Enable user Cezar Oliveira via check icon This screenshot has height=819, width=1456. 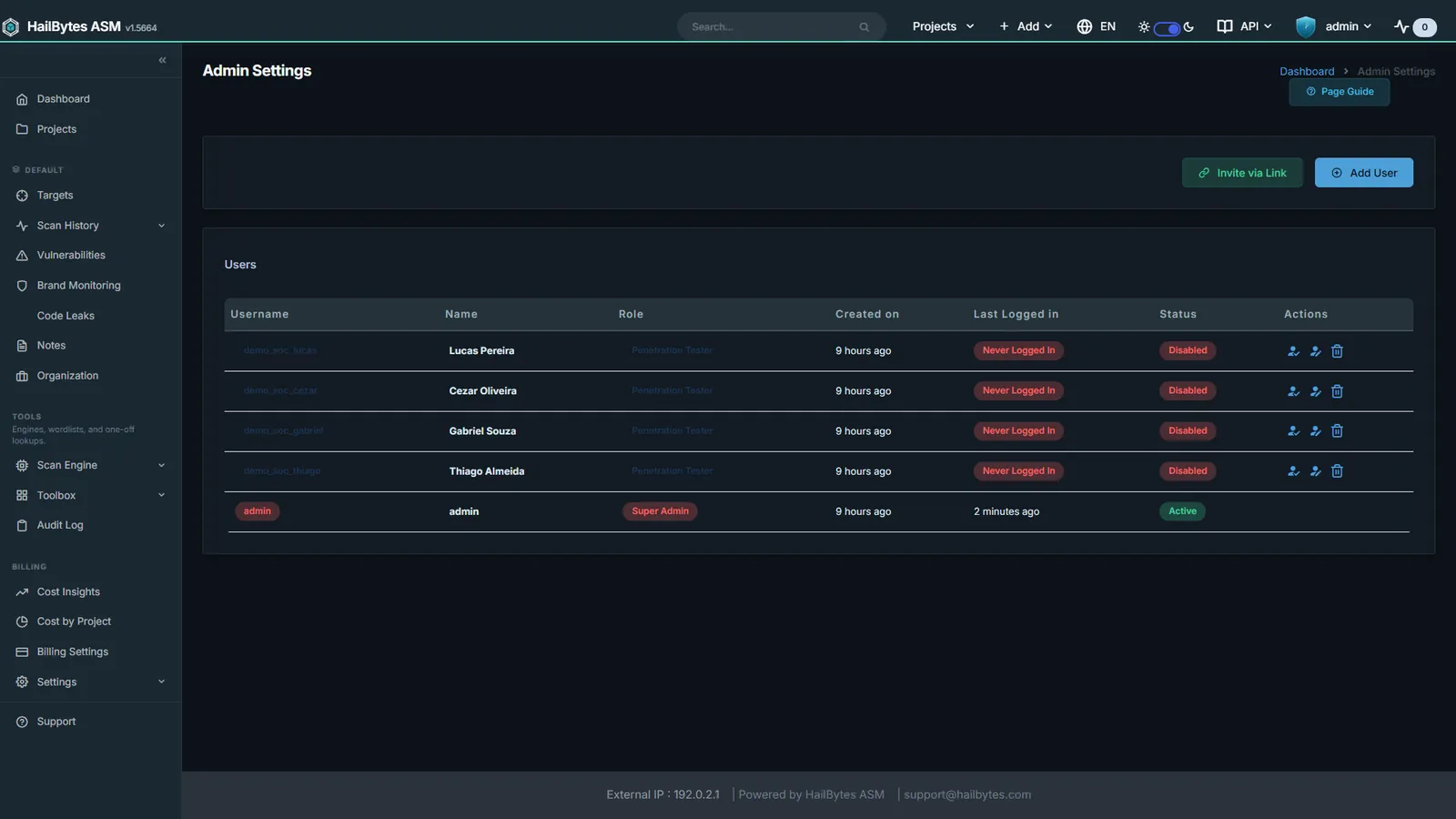pyautogui.click(x=1293, y=391)
